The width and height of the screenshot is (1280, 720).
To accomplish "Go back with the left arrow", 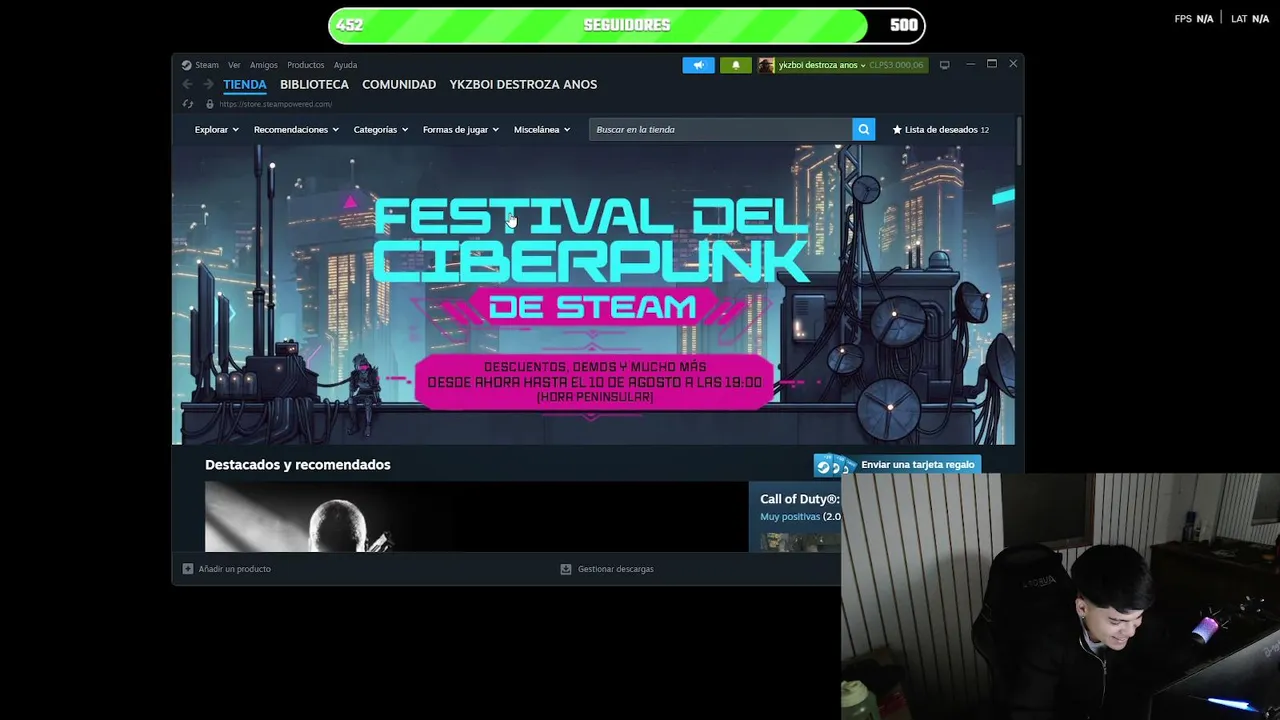I will tap(187, 84).
